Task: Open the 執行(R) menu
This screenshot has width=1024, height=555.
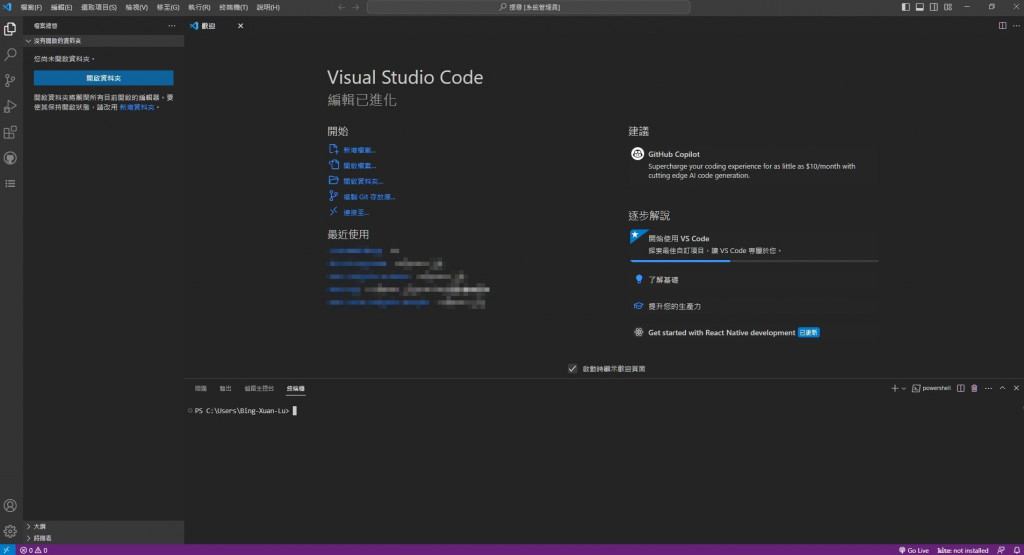Action: 199,7
